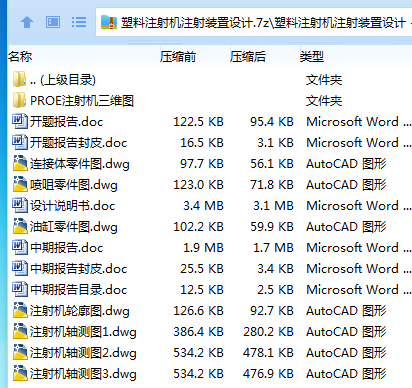
Task: Click the 56.1 KB compressed size value
Action: (x=272, y=164)
